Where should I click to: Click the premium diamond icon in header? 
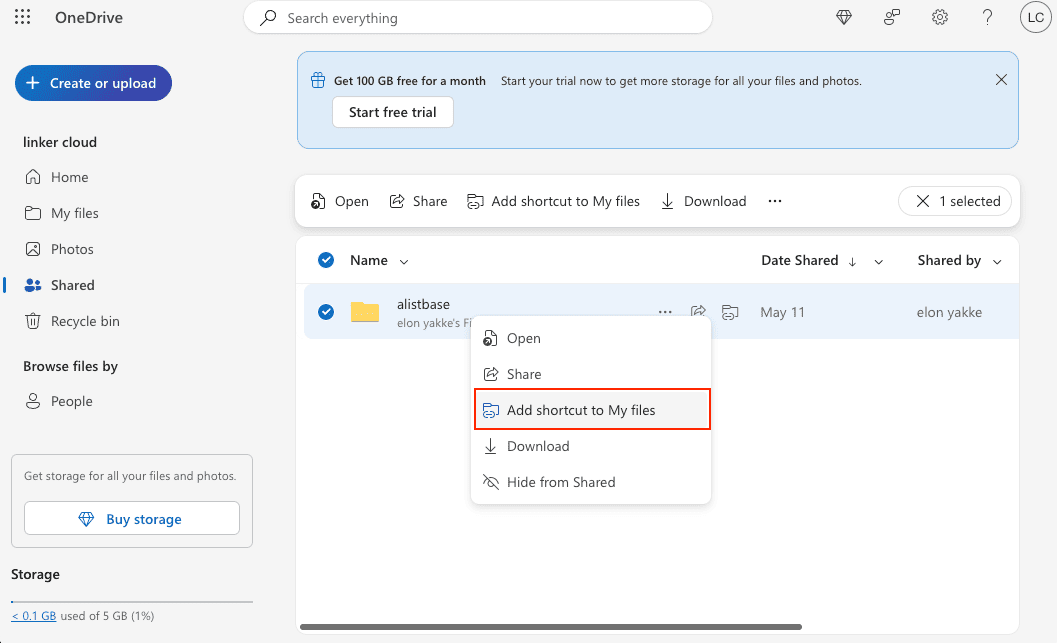pos(844,18)
